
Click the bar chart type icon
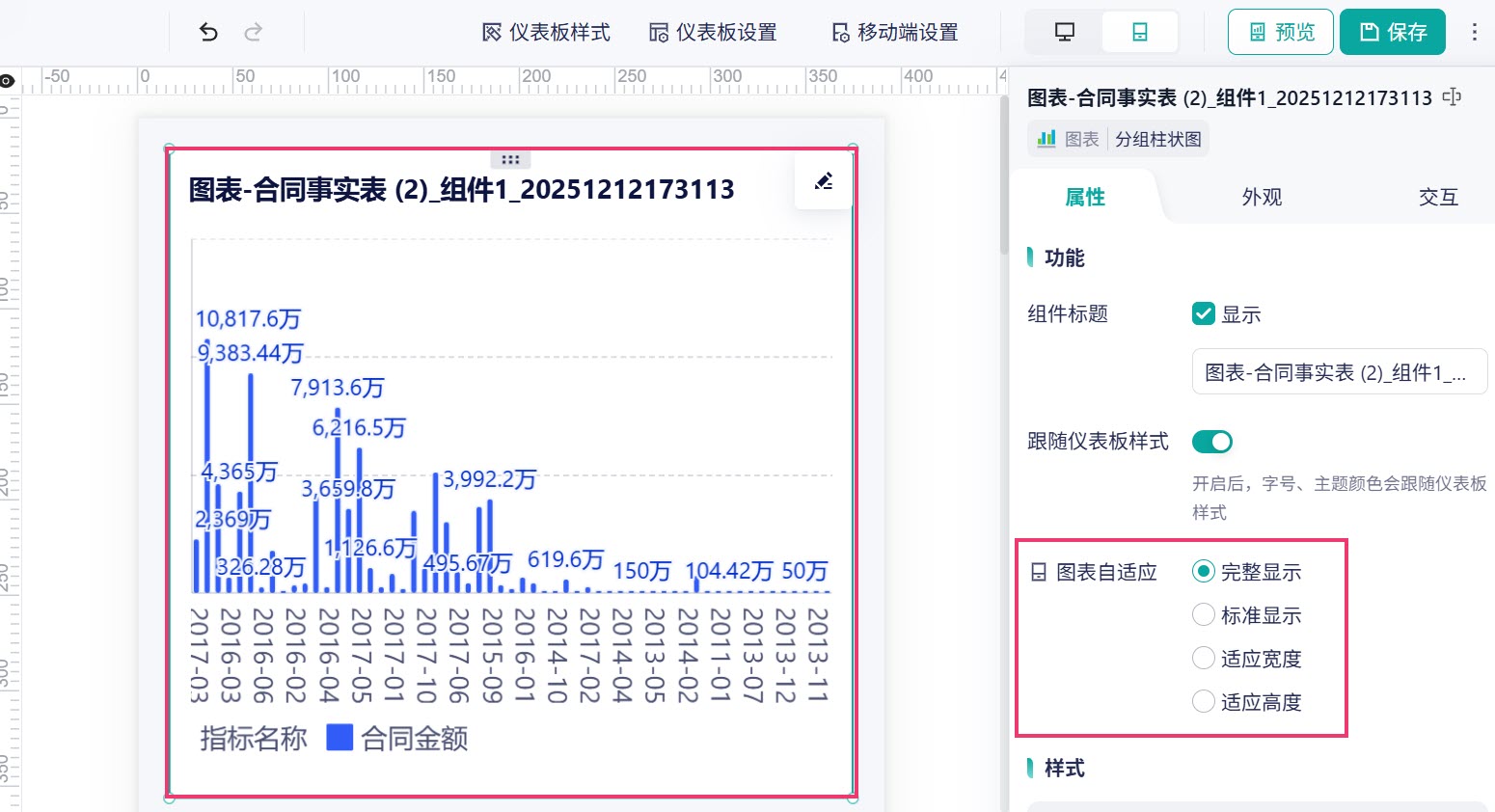(x=1046, y=139)
